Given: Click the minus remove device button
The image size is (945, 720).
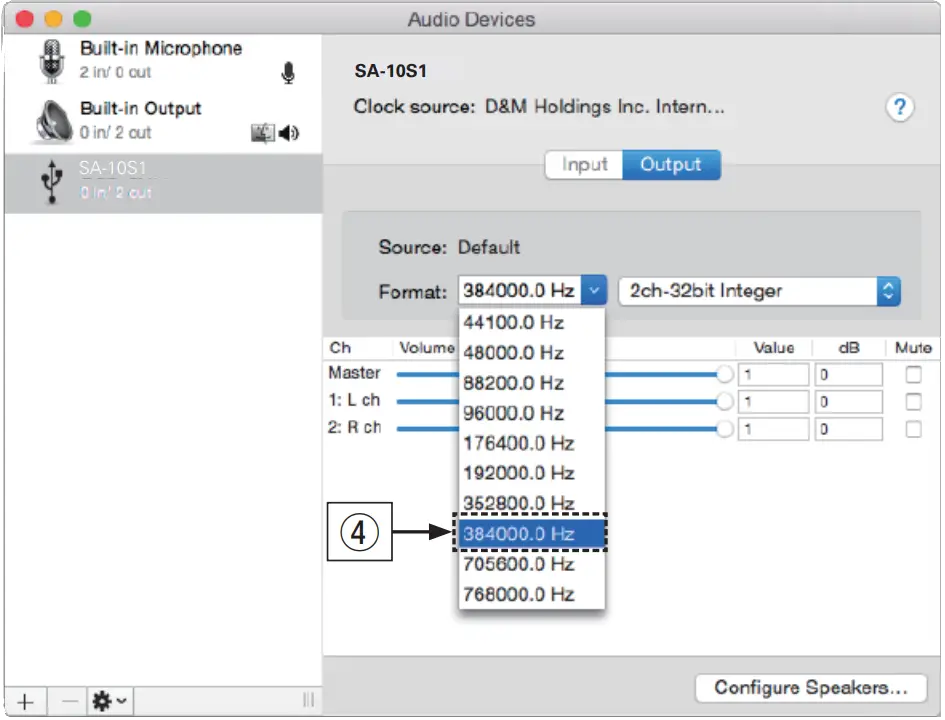Looking at the screenshot, I should click(x=69, y=701).
